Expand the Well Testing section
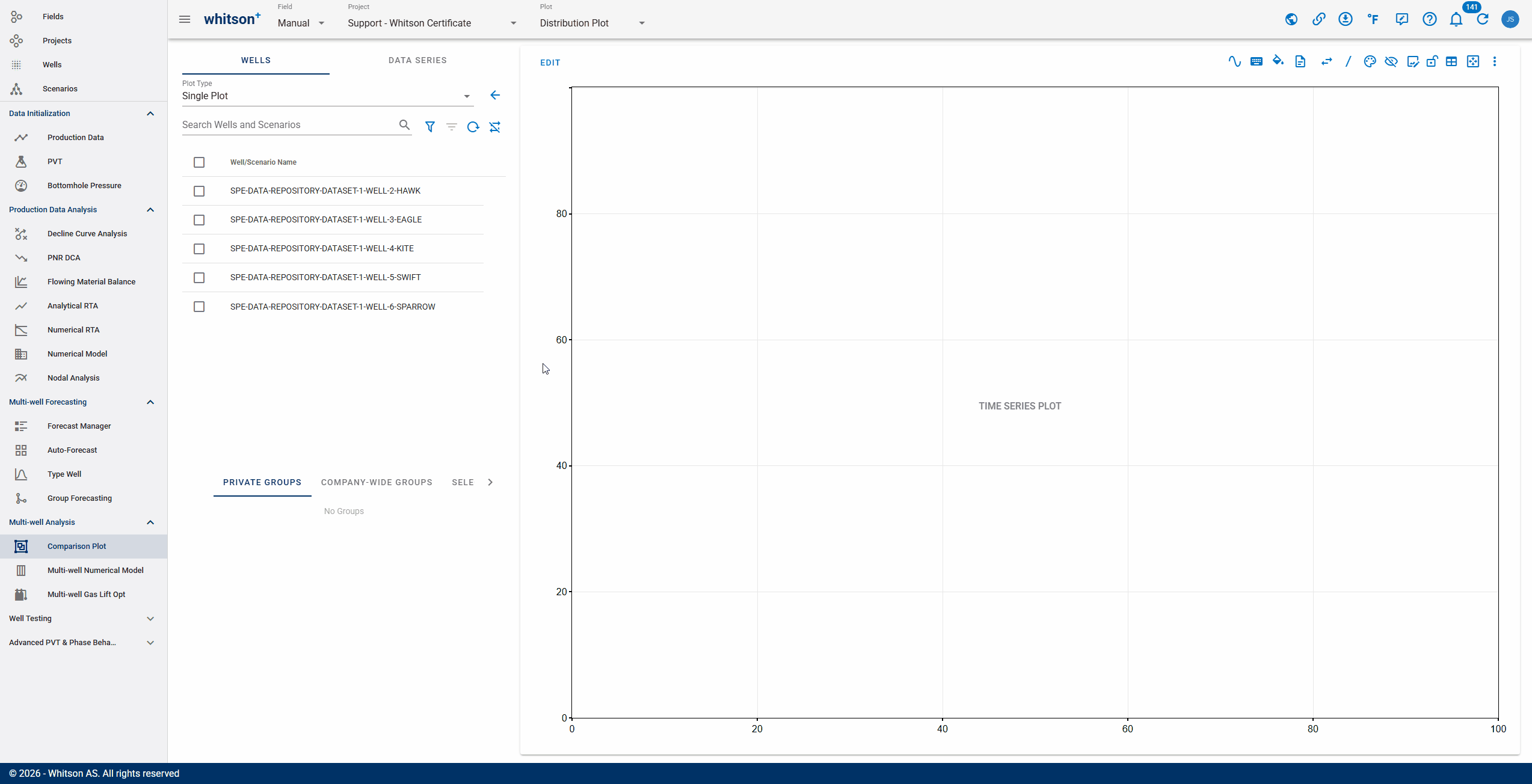Image resolution: width=1532 pixels, height=784 pixels. point(150,619)
